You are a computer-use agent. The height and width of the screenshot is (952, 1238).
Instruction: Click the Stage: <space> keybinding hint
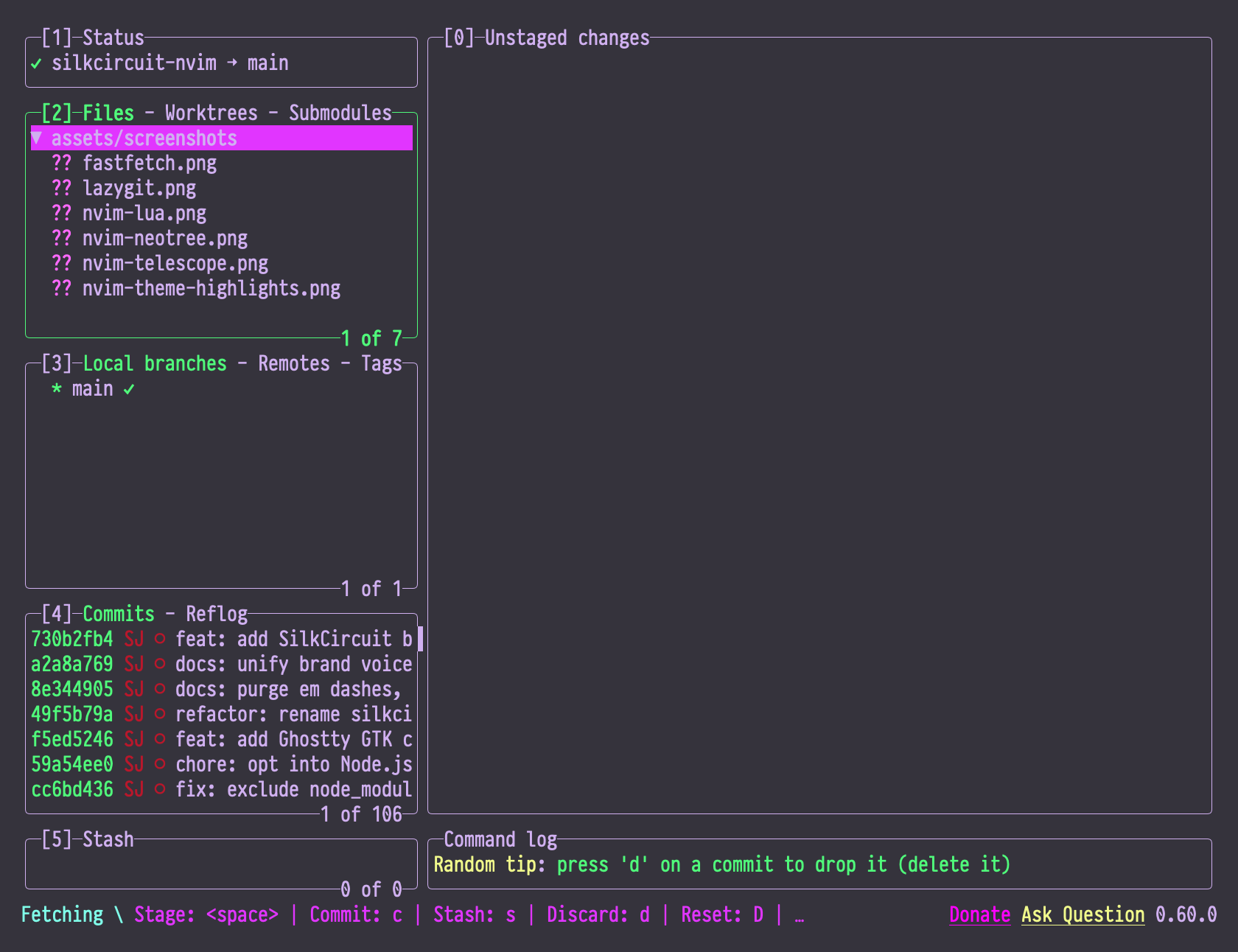pos(206,914)
